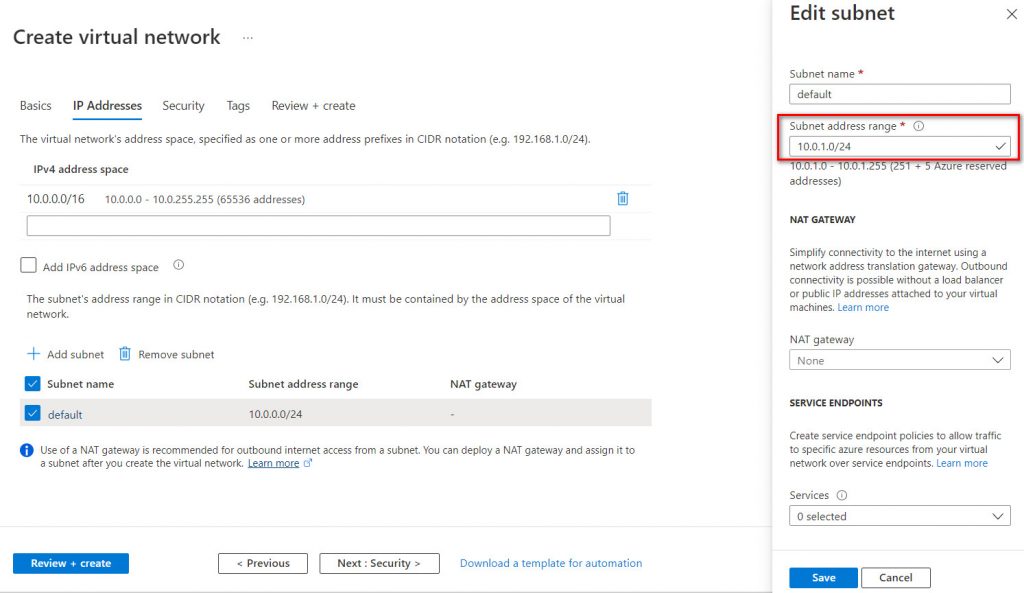Click the info icon beside Services

pyautogui.click(x=841, y=495)
